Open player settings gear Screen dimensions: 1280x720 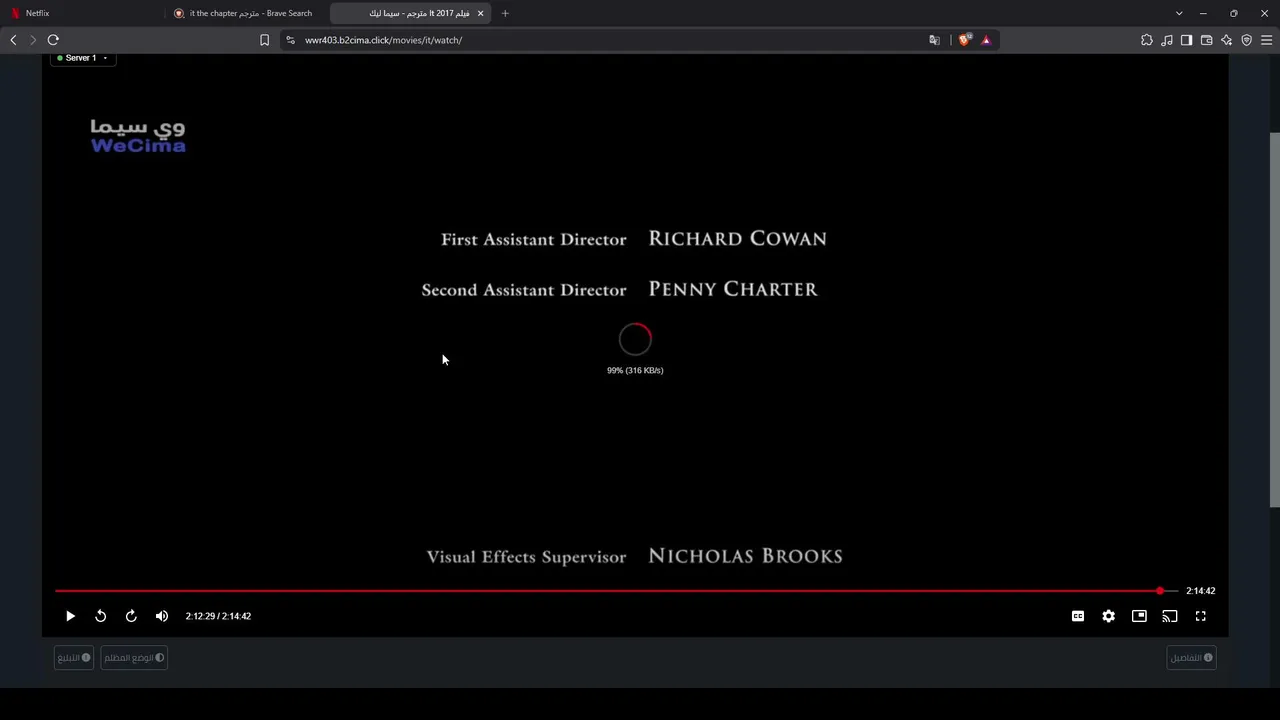(1108, 616)
